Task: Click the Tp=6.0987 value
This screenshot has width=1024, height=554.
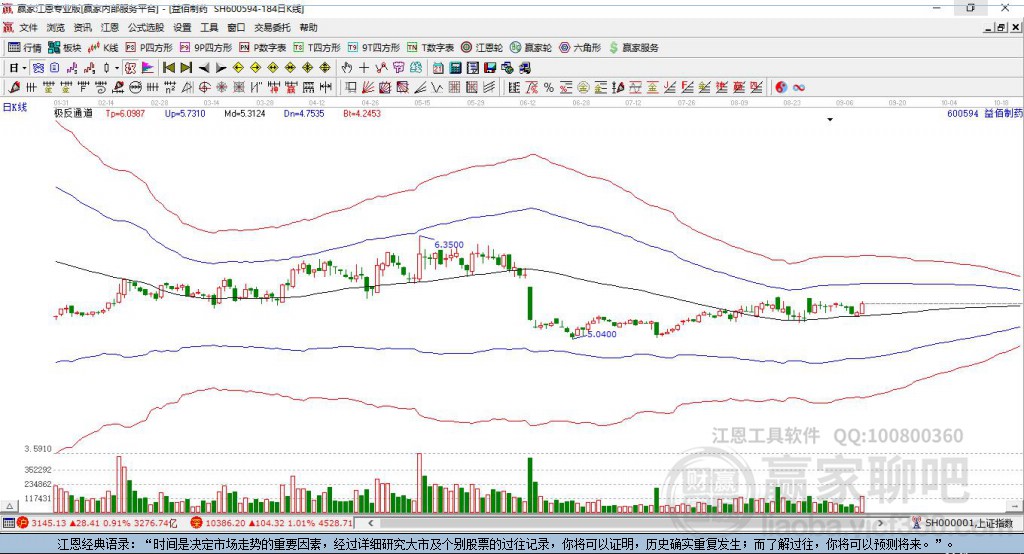Action: click(x=125, y=113)
